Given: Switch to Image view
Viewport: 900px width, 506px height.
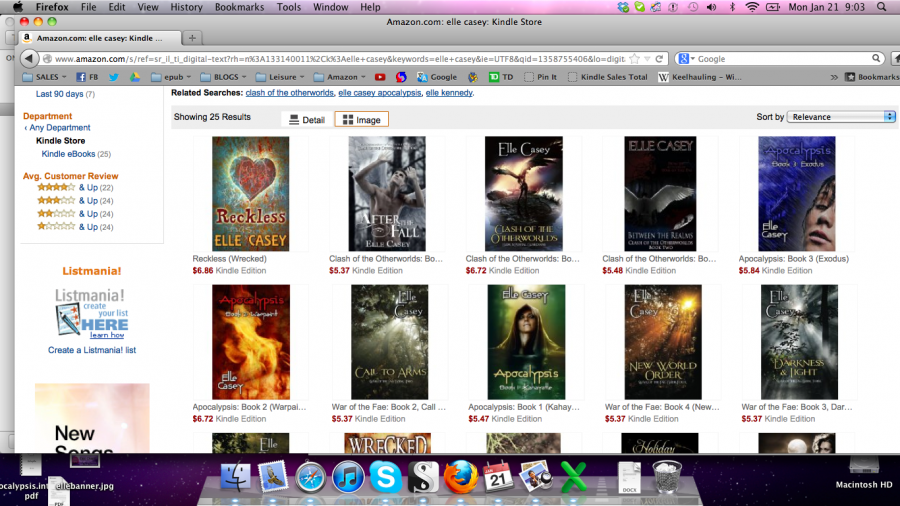Looking at the screenshot, I should coord(362,119).
